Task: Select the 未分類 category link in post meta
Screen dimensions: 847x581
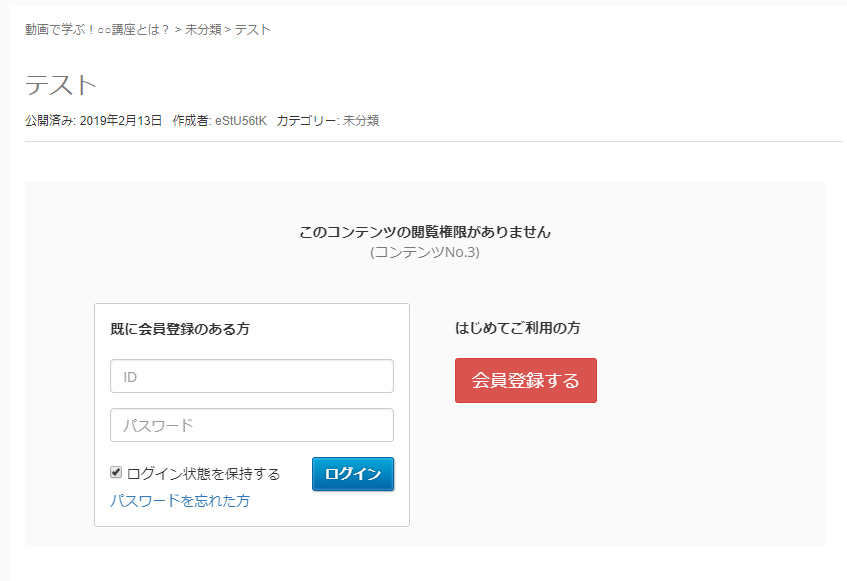Action: (361, 121)
